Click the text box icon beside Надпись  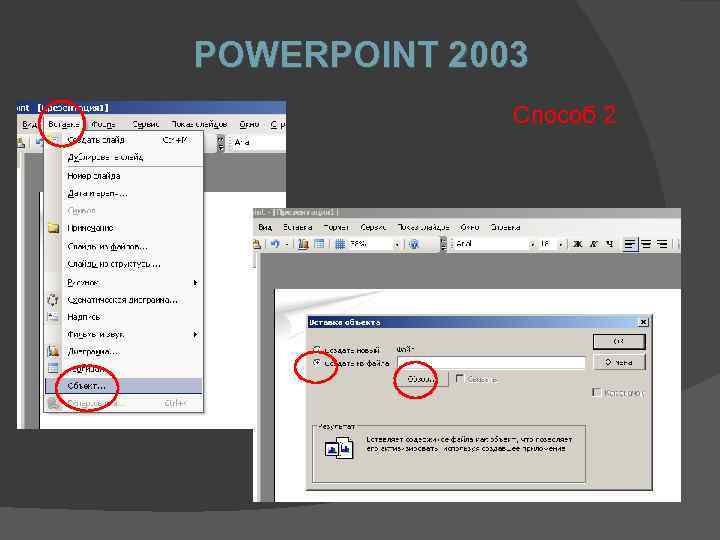53,317
